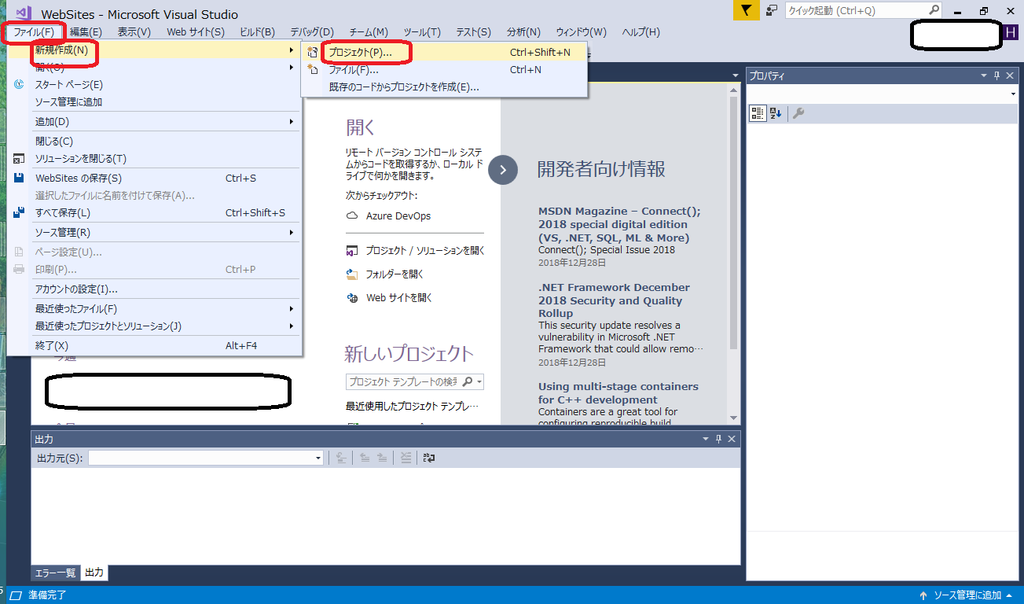Expand the ソース管理(R) submenu
Viewport: 1024px width, 604px height.
(155, 232)
